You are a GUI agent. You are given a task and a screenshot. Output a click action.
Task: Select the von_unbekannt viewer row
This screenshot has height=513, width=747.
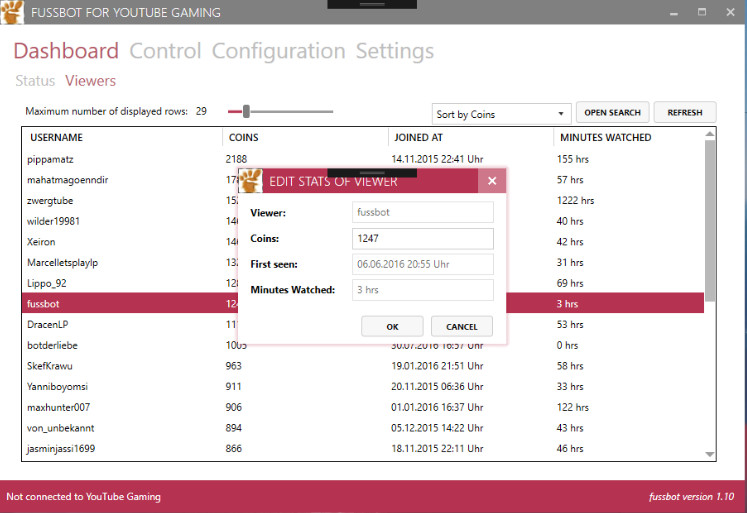pos(363,428)
